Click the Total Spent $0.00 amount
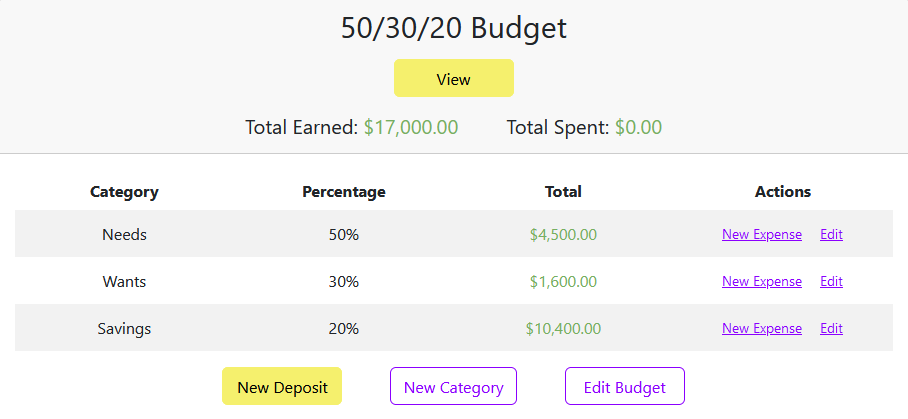908x419 pixels. (638, 127)
